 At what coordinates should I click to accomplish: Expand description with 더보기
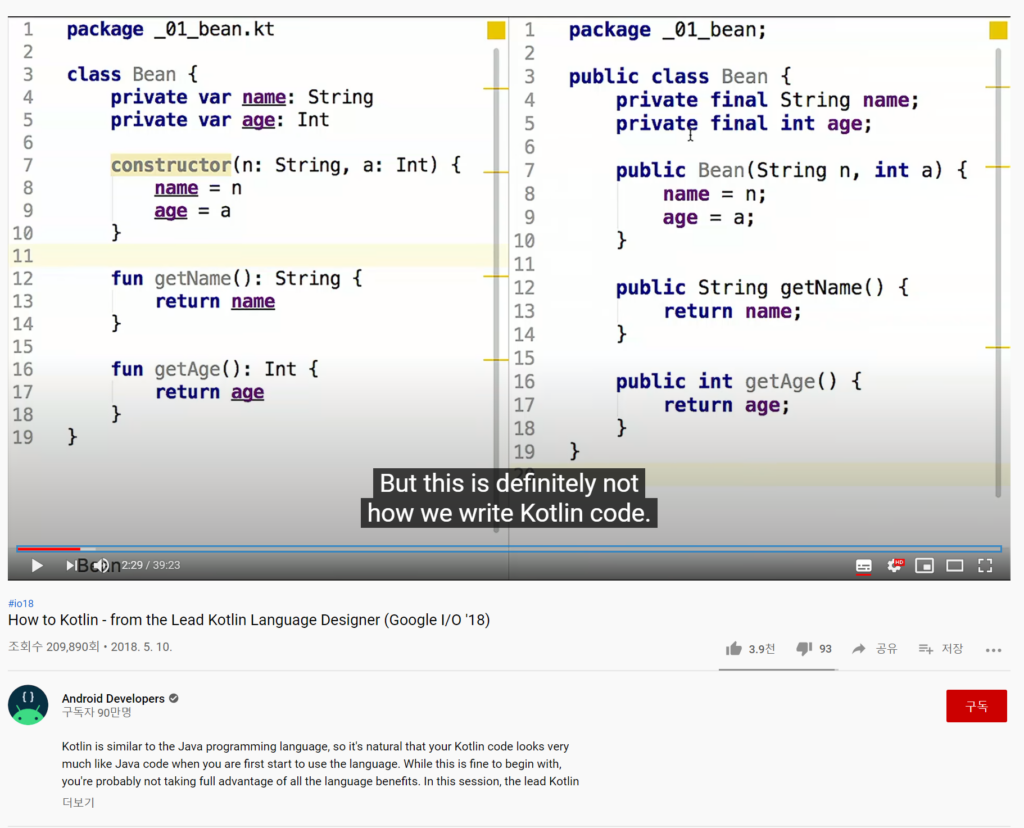coord(78,802)
